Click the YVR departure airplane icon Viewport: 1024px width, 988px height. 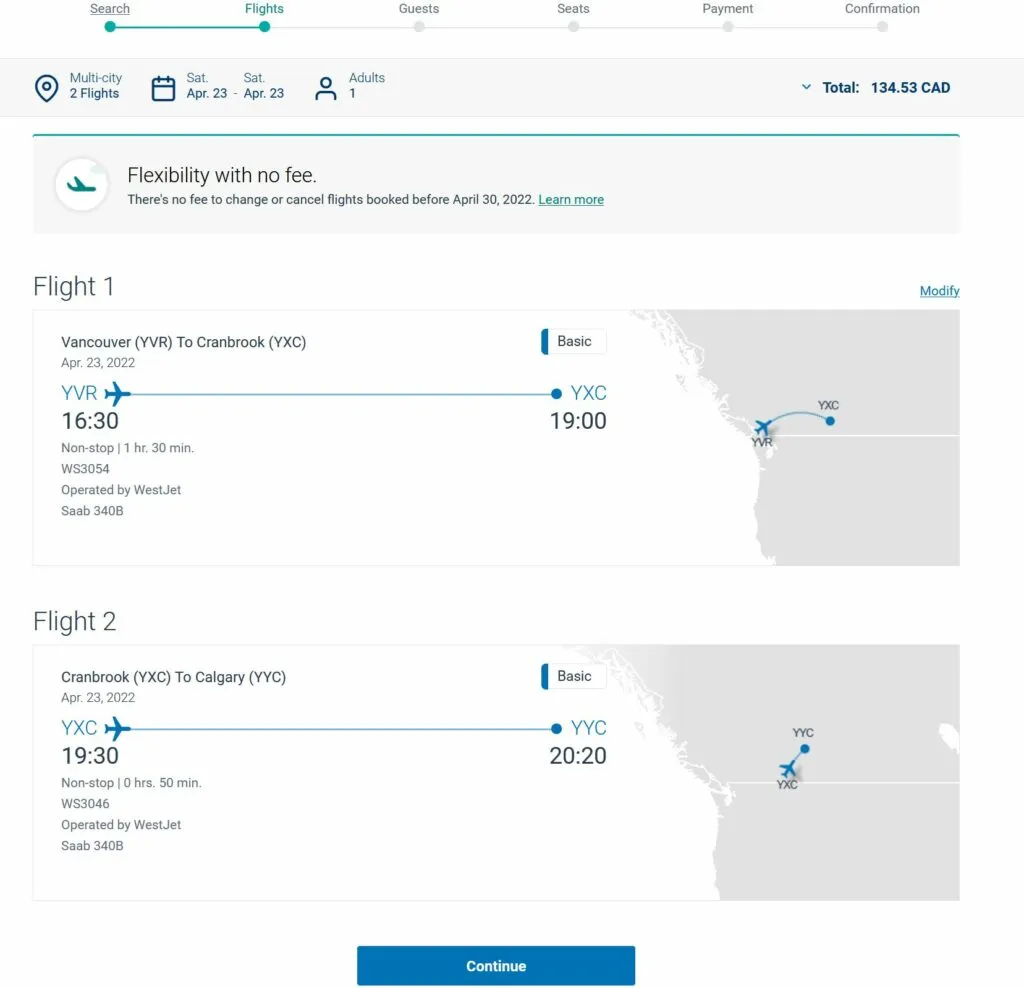click(x=116, y=393)
